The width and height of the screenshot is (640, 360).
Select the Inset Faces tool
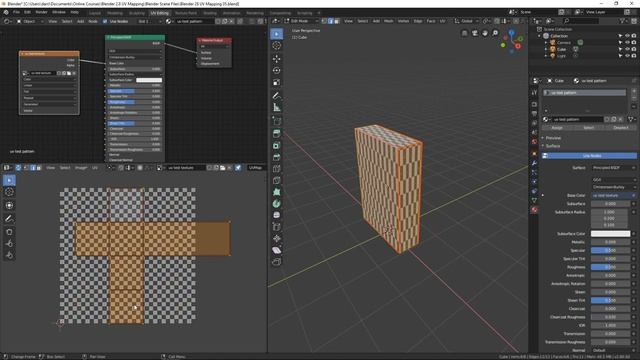coord(276,145)
